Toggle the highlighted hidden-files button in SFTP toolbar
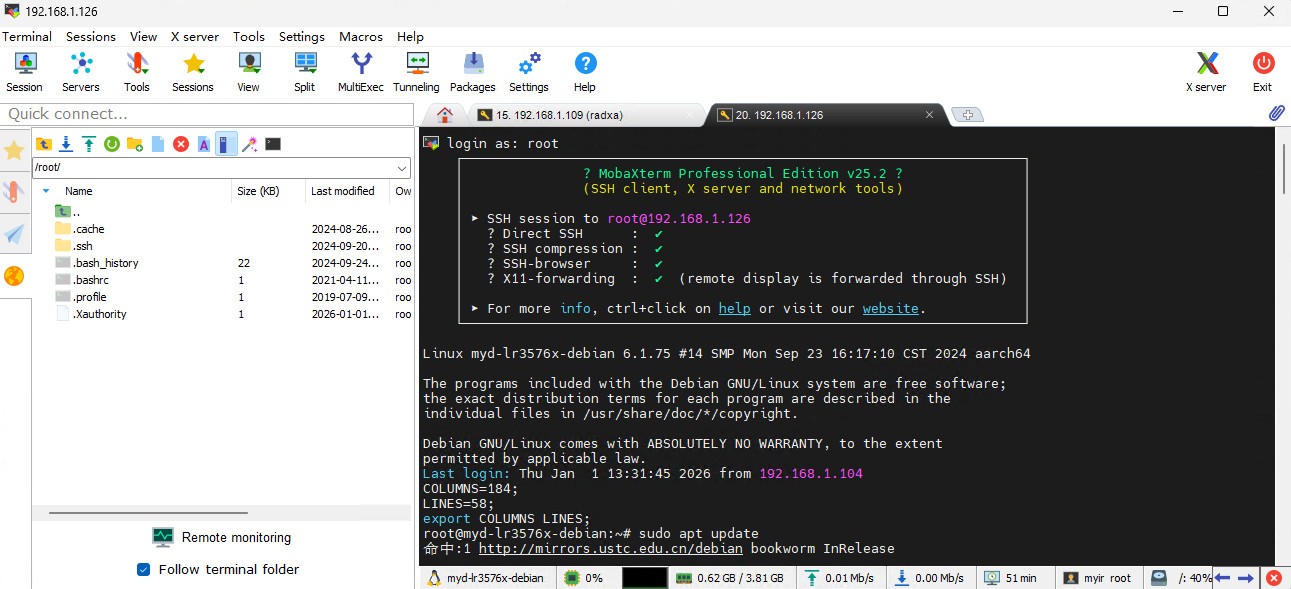 (226, 144)
